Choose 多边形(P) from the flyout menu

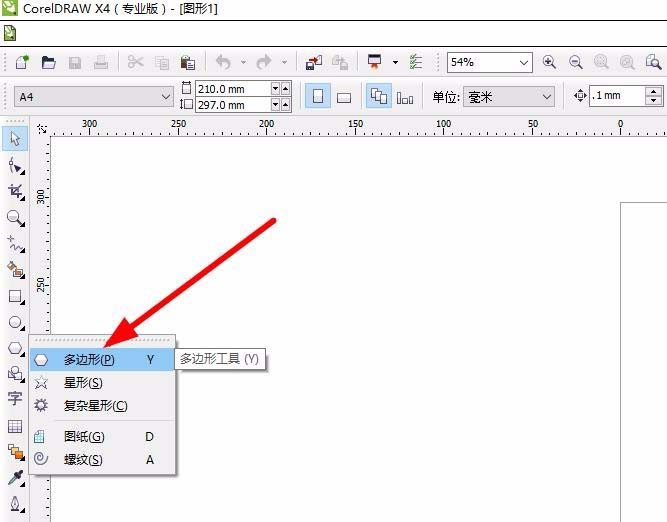(x=89, y=359)
